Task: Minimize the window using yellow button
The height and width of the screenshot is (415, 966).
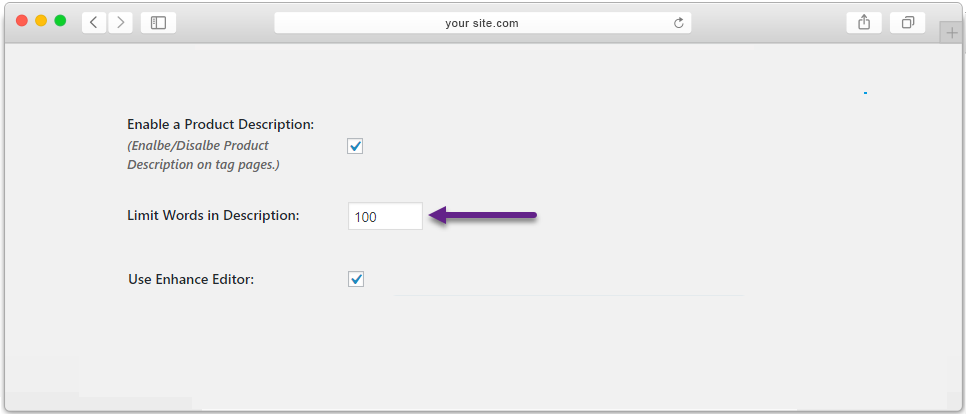Action: click(41, 21)
